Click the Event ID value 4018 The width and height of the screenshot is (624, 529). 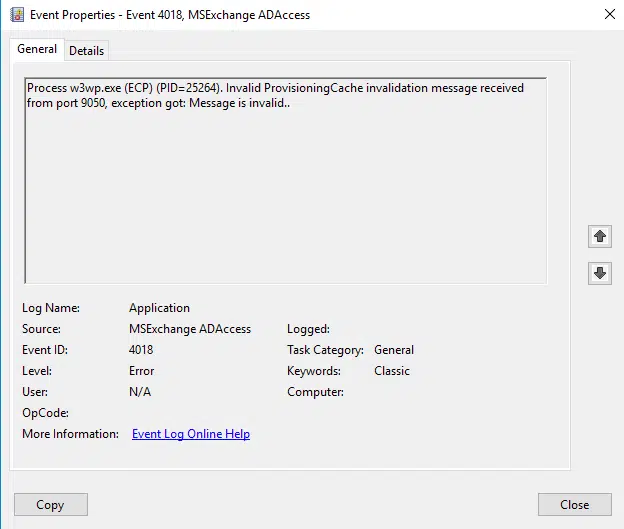141,350
